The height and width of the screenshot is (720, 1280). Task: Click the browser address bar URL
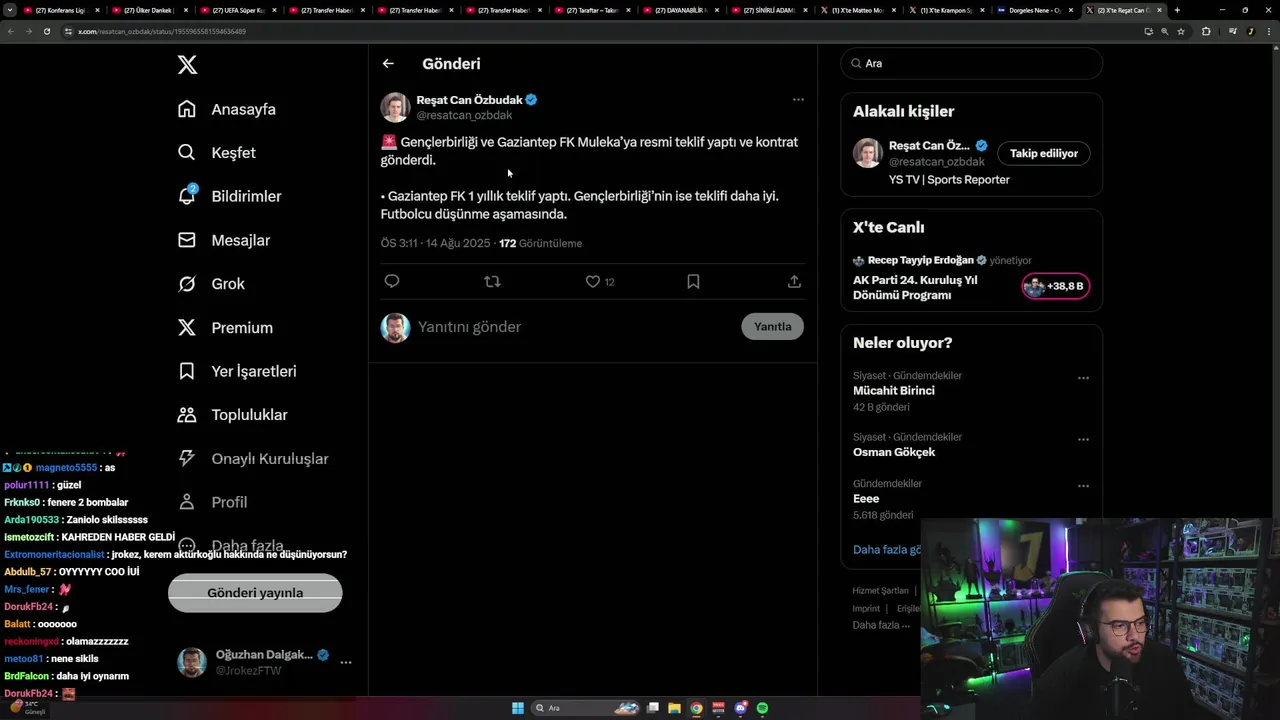click(x=162, y=31)
